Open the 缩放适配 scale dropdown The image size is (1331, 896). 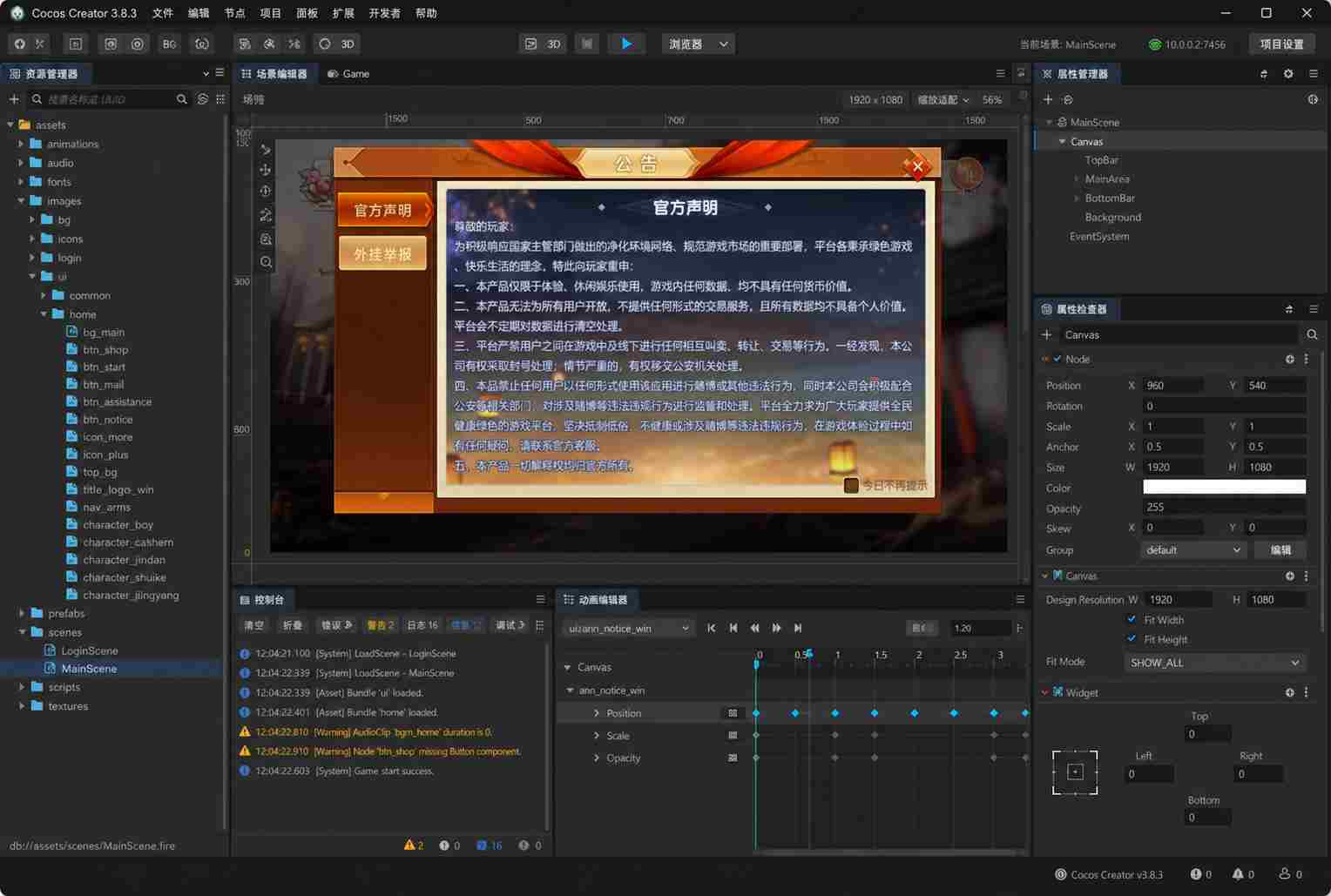[x=943, y=99]
